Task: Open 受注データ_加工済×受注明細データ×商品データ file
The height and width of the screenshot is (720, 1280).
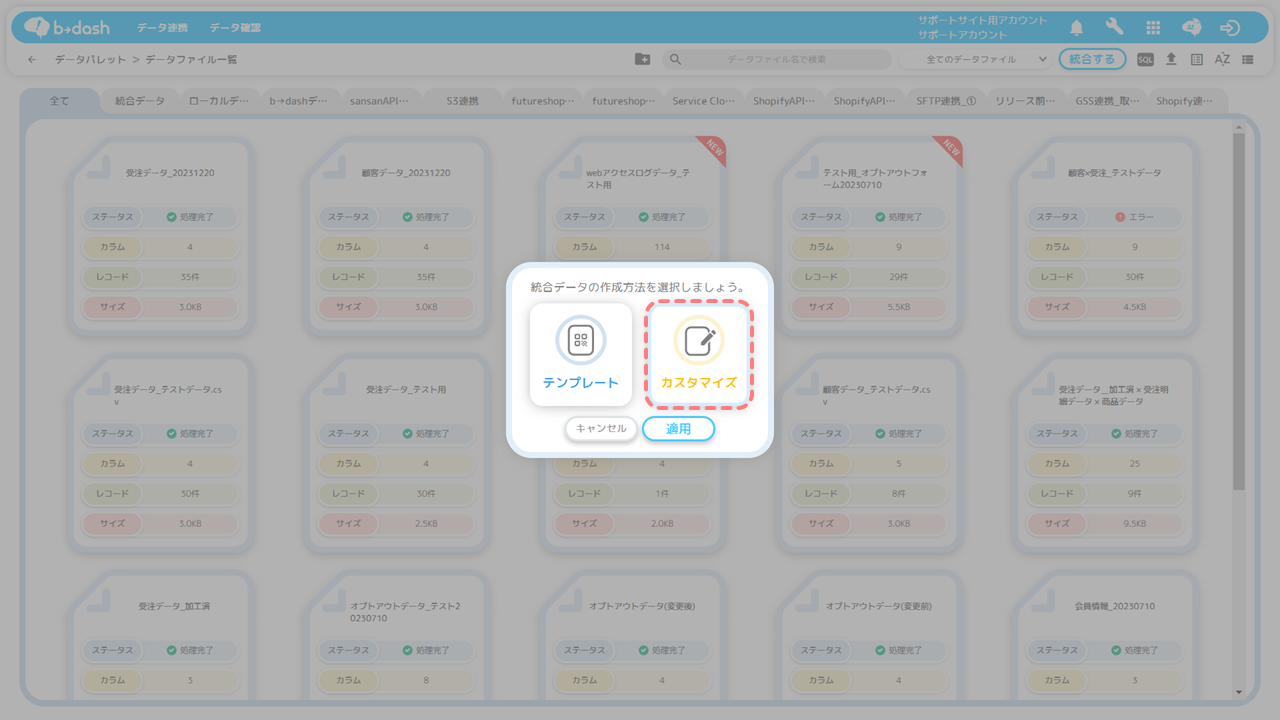Action: (1105, 452)
